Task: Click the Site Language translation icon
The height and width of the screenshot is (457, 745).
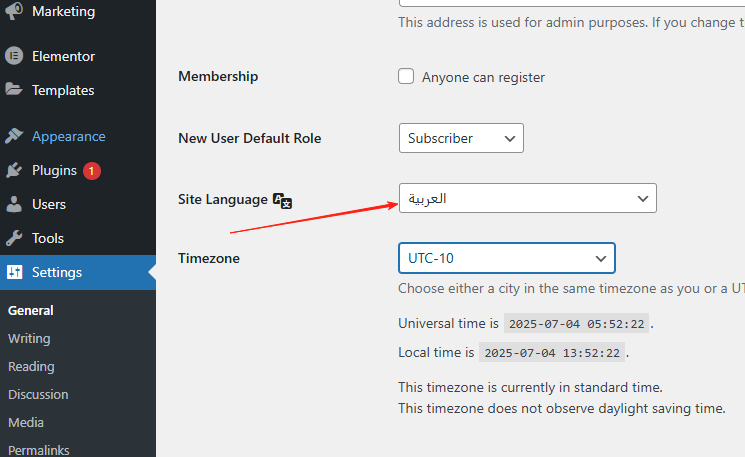Action: [x=283, y=200]
